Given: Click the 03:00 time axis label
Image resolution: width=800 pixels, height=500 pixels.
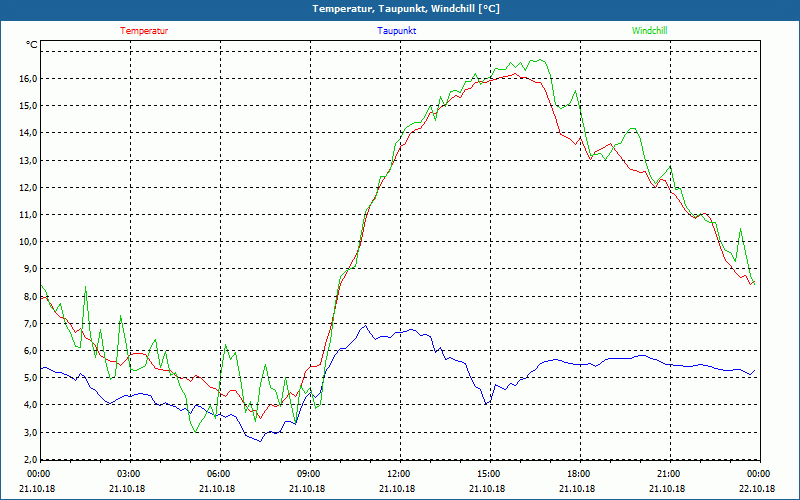Looking at the screenshot, I should point(130,474).
